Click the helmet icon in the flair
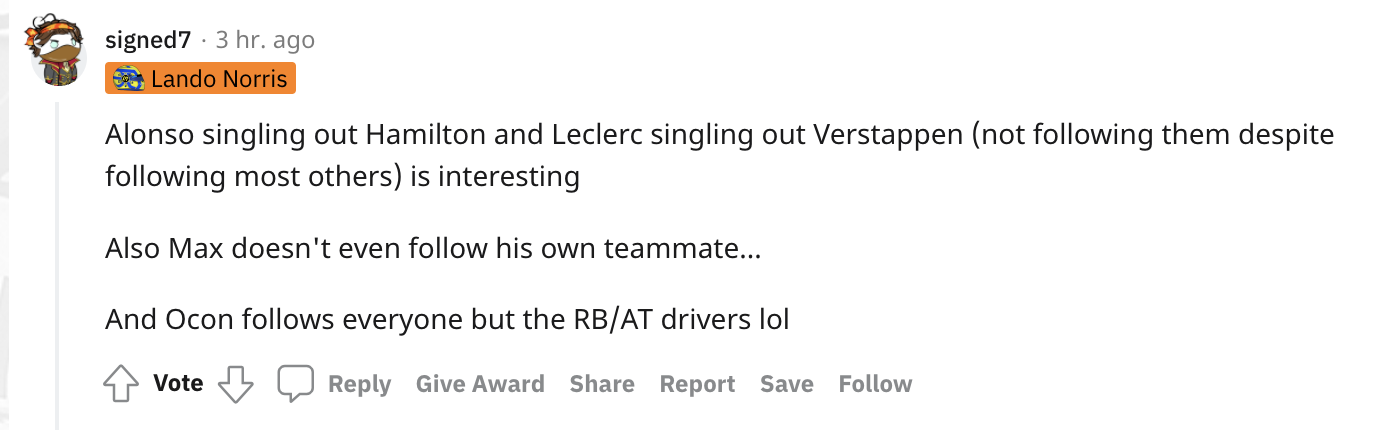Image resolution: width=1396 pixels, height=430 pixels. click(129, 78)
